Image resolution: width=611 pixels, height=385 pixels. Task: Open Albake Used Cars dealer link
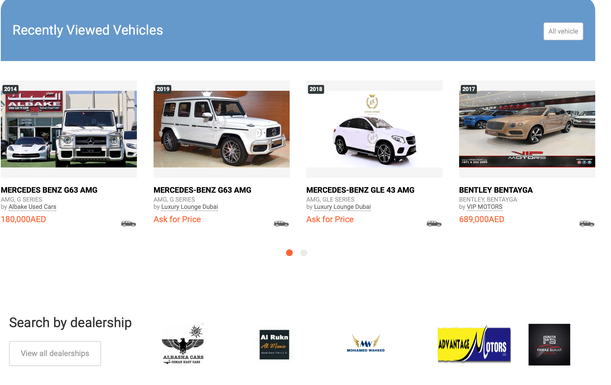[32, 207]
